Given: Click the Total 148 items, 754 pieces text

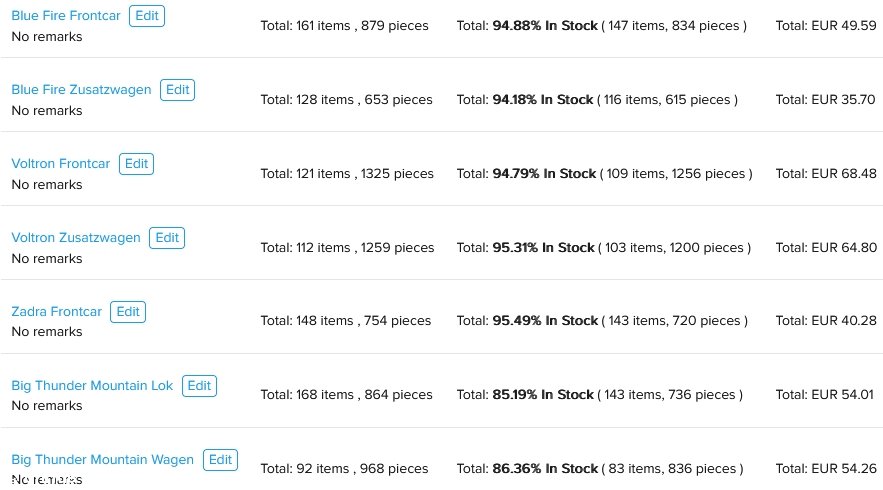Looking at the screenshot, I should tap(345, 320).
